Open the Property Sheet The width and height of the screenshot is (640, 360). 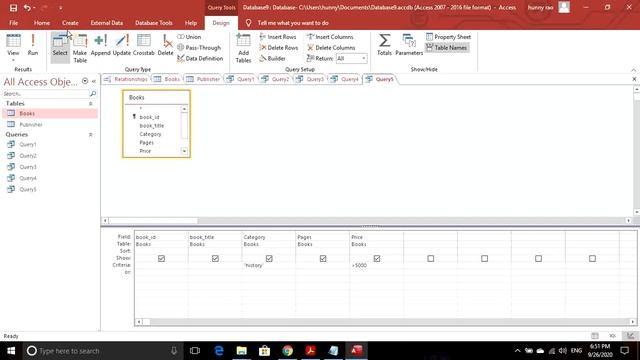tap(448, 37)
